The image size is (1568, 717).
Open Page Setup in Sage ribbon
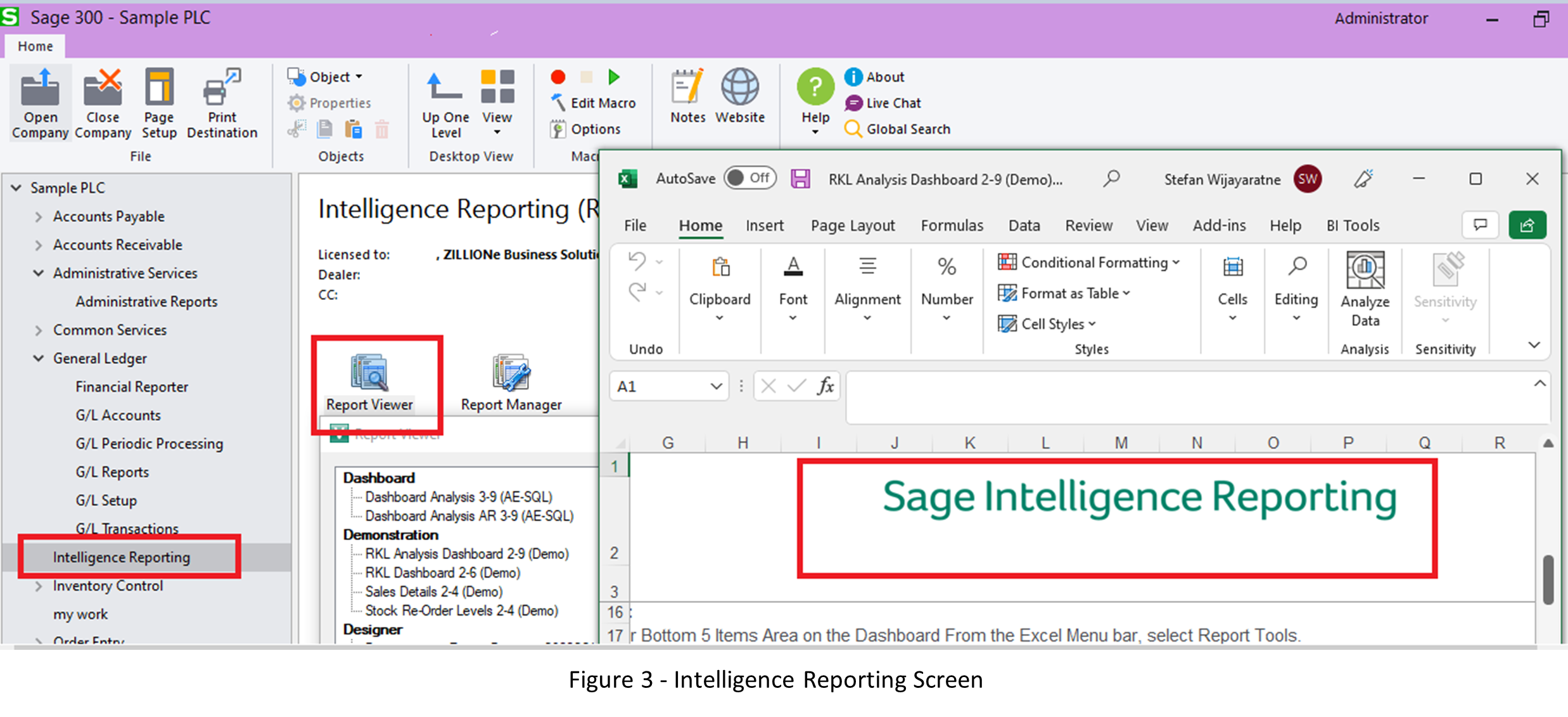coord(159,104)
